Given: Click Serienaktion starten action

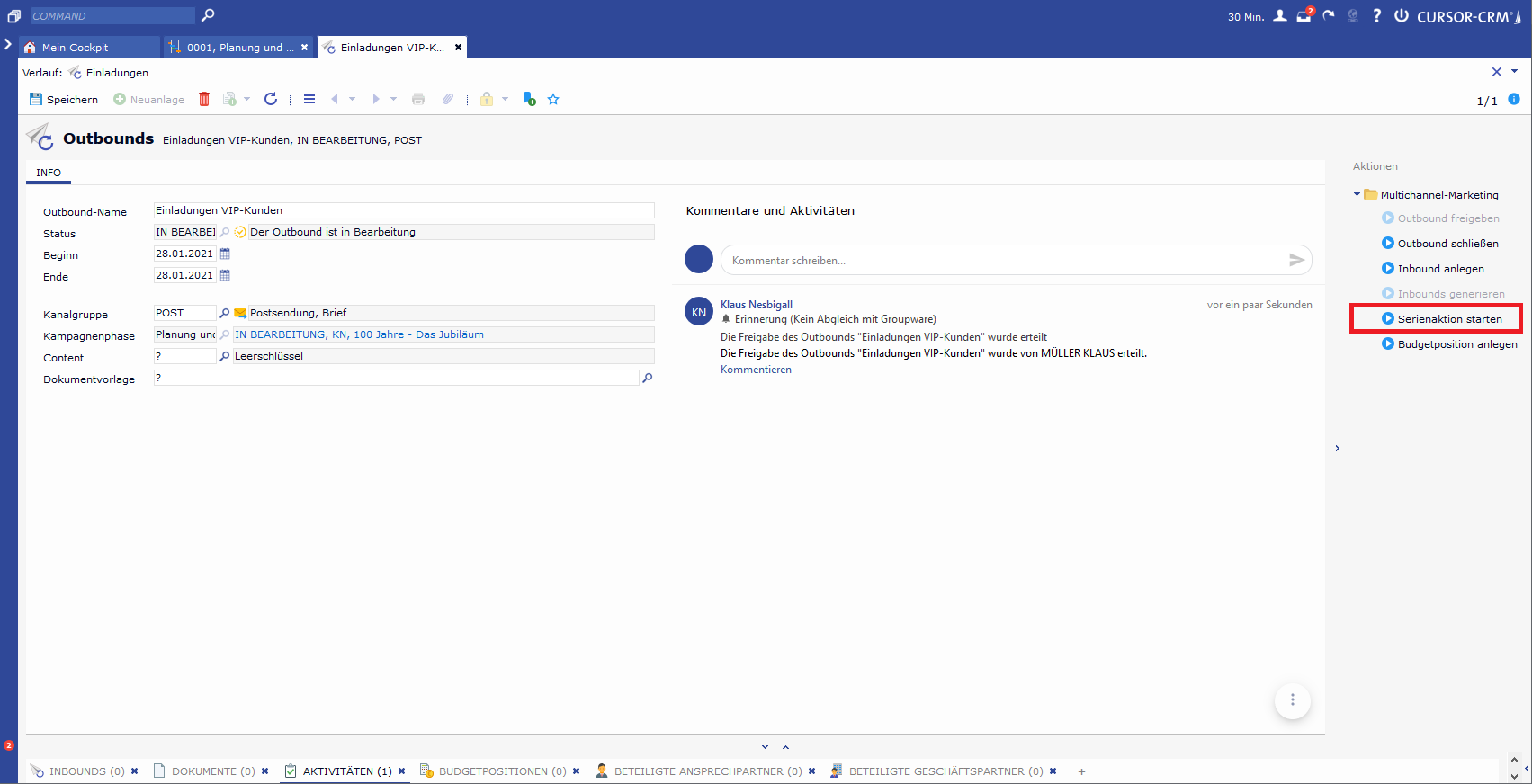Looking at the screenshot, I should coord(1449,319).
